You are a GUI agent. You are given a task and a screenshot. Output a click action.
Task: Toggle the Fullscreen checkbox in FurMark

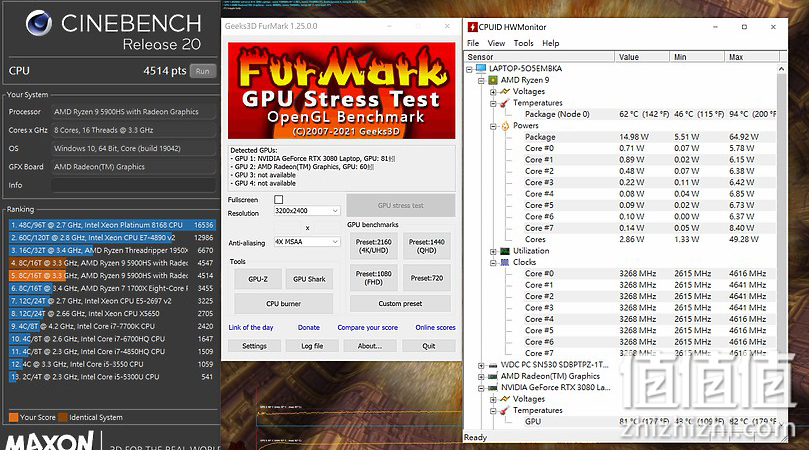click(x=279, y=200)
